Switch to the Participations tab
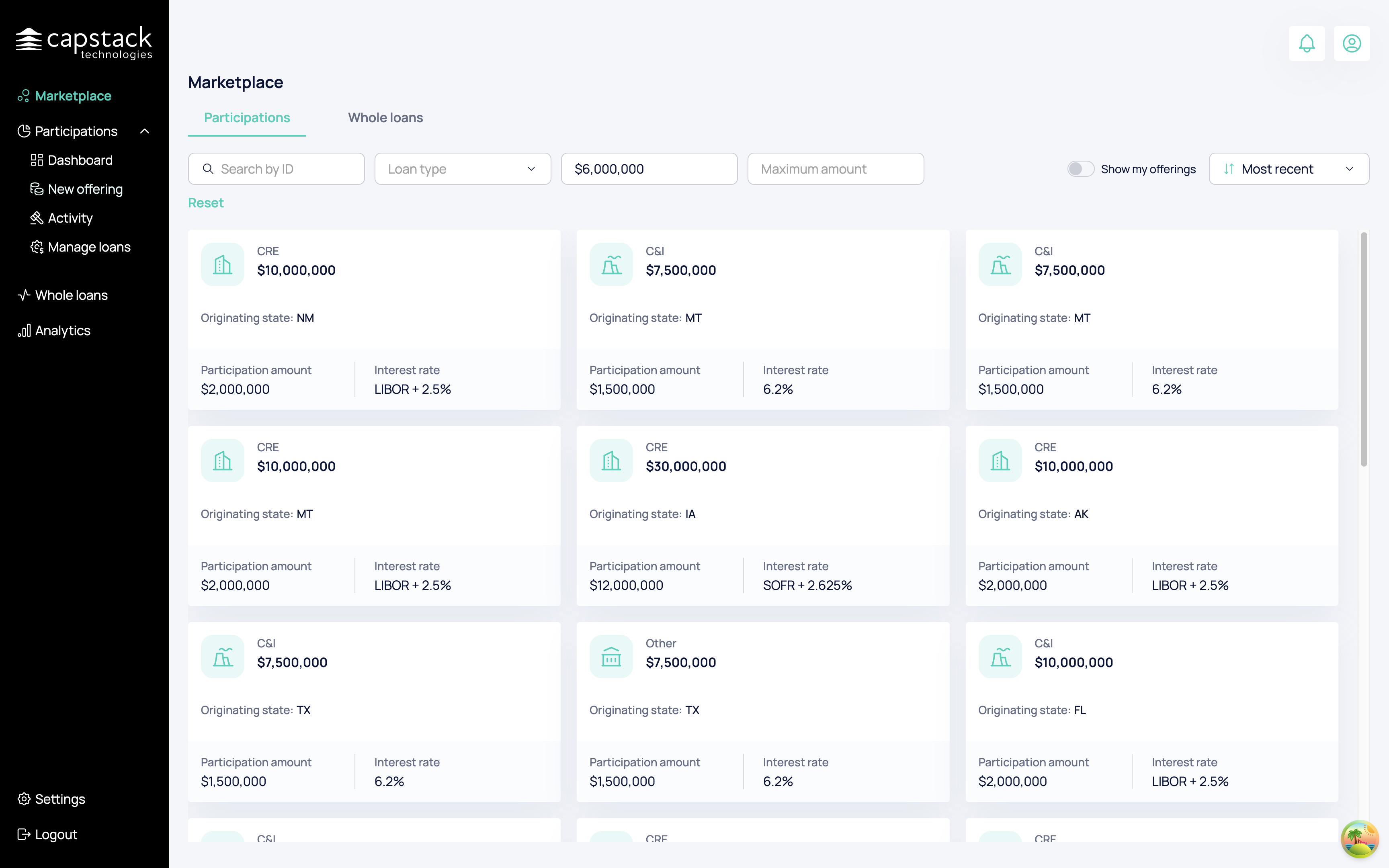This screenshot has height=868, width=1389. (x=247, y=118)
